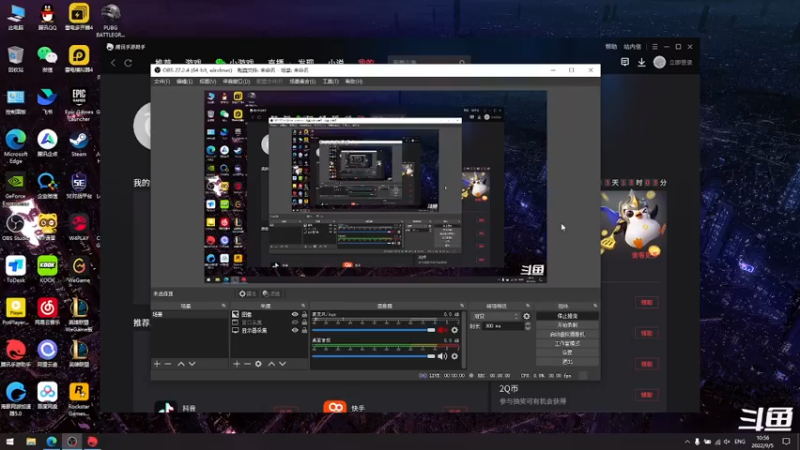The image size is (800, 450).
Task: Remove source with minus icon in Sources panel
Action: pyautogui.click(x=247, y=364)
